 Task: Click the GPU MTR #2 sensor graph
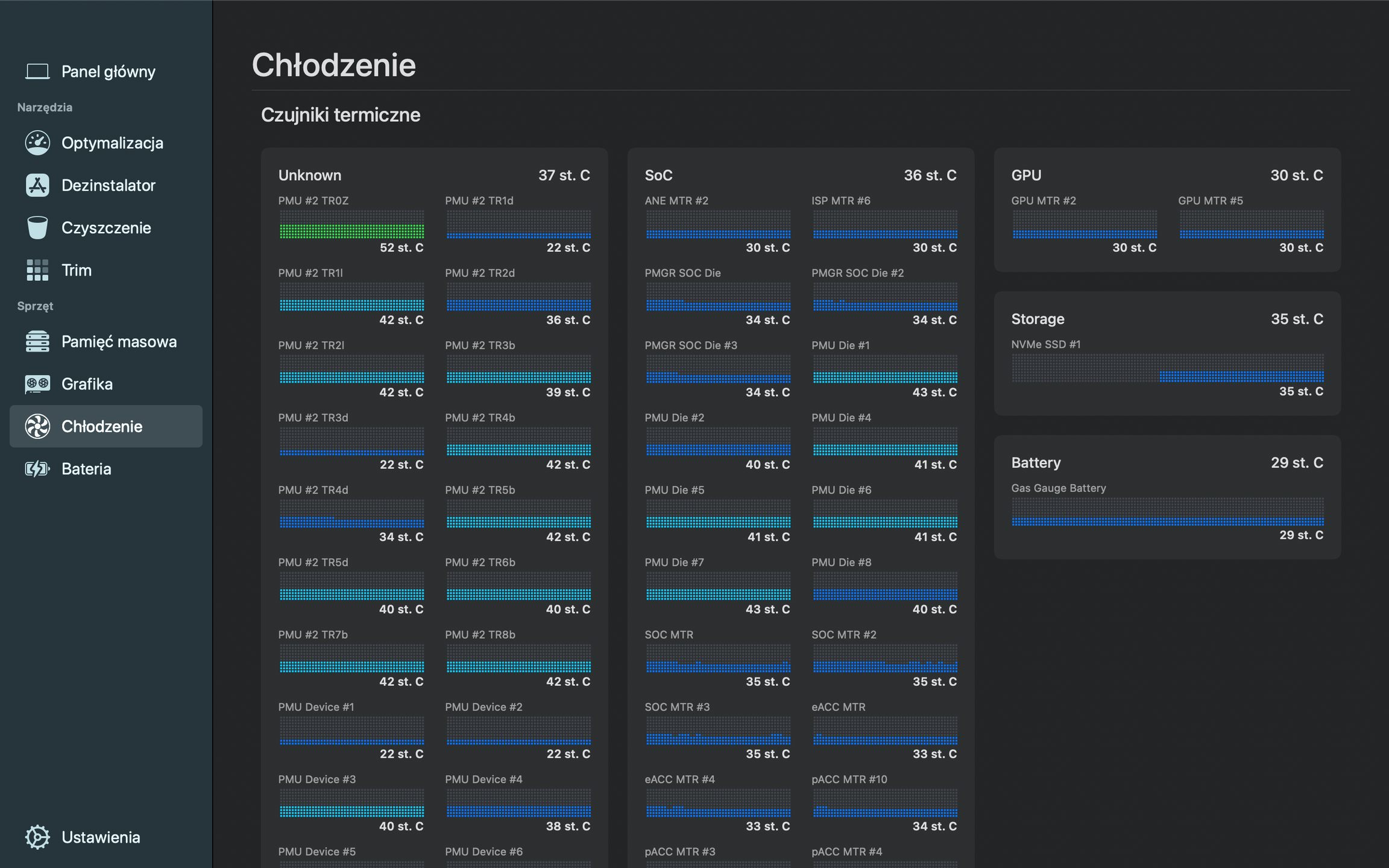tap(1085, 224)
